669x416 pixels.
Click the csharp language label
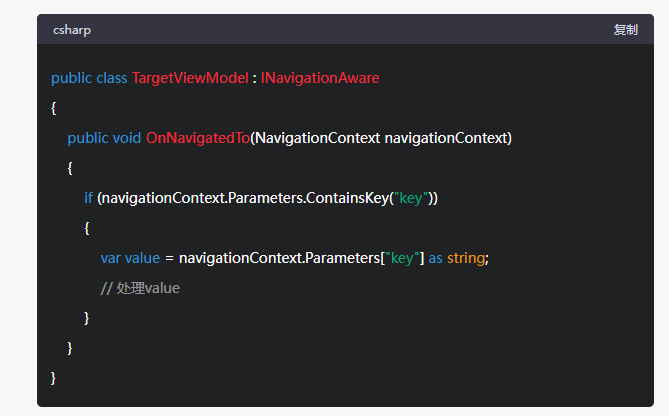pyautogui.click(x=72, y=30)
